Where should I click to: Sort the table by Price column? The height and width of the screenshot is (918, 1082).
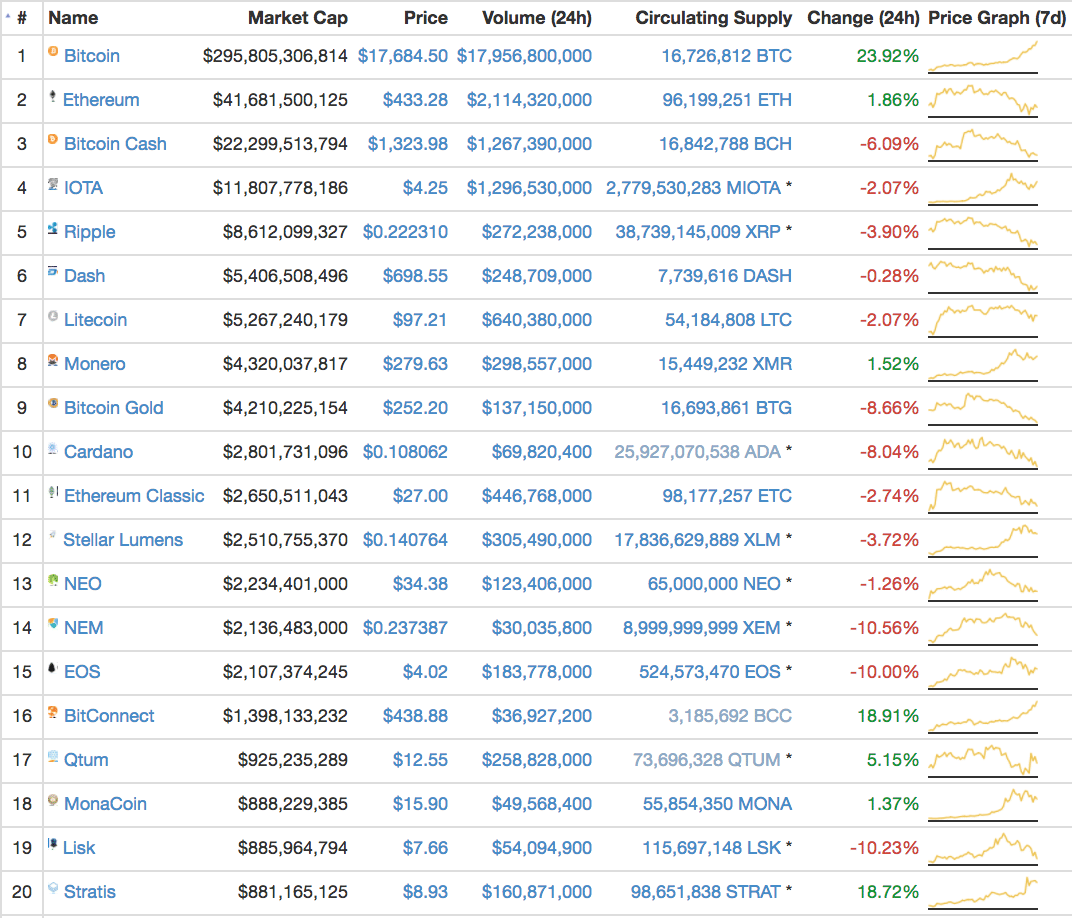point(425,17)
